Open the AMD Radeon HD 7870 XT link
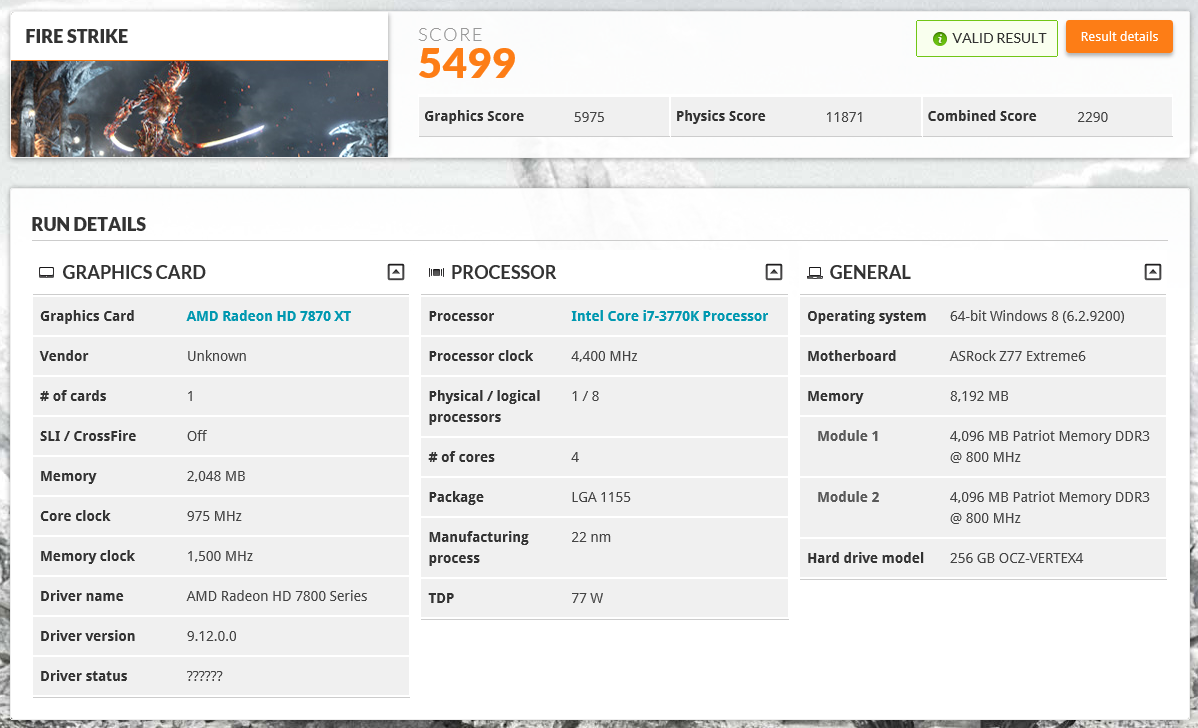Viewport: 1198px width, 728px height. [x=269, y=316]
